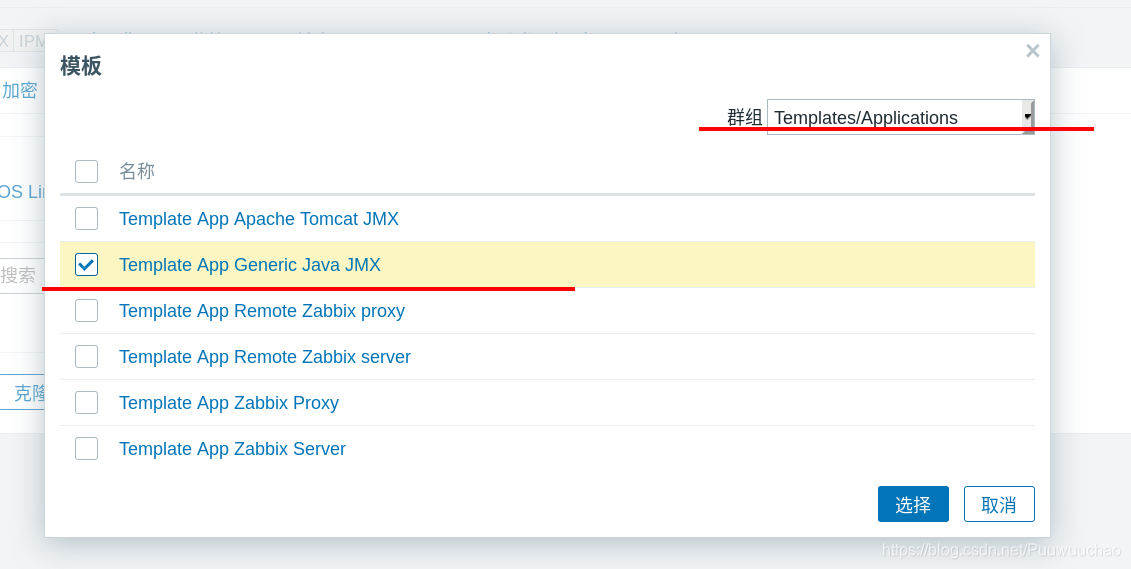The width and height of the screenshot is (1131, 569).
Task: Check Template App Zabbix Proxy checkbox
Action: click(87, 402)
